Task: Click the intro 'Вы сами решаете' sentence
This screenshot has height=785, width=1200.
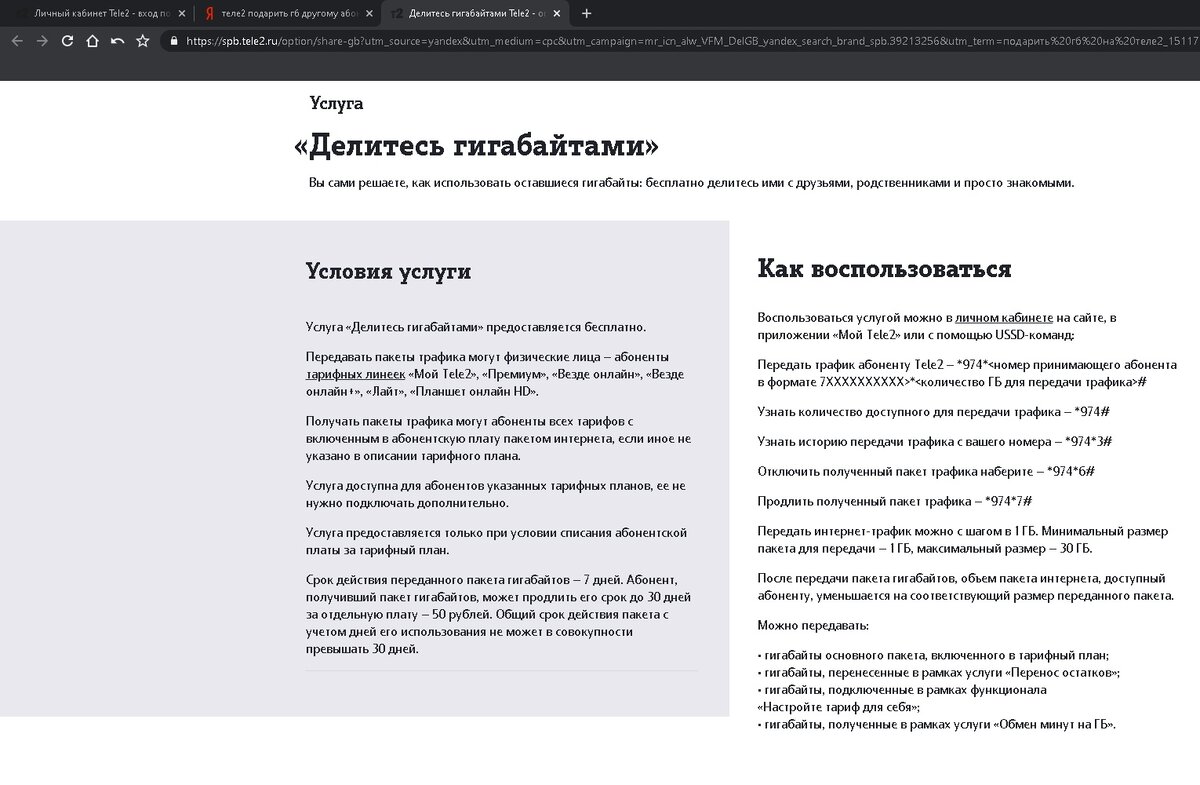Action: (x=692, y=183)
